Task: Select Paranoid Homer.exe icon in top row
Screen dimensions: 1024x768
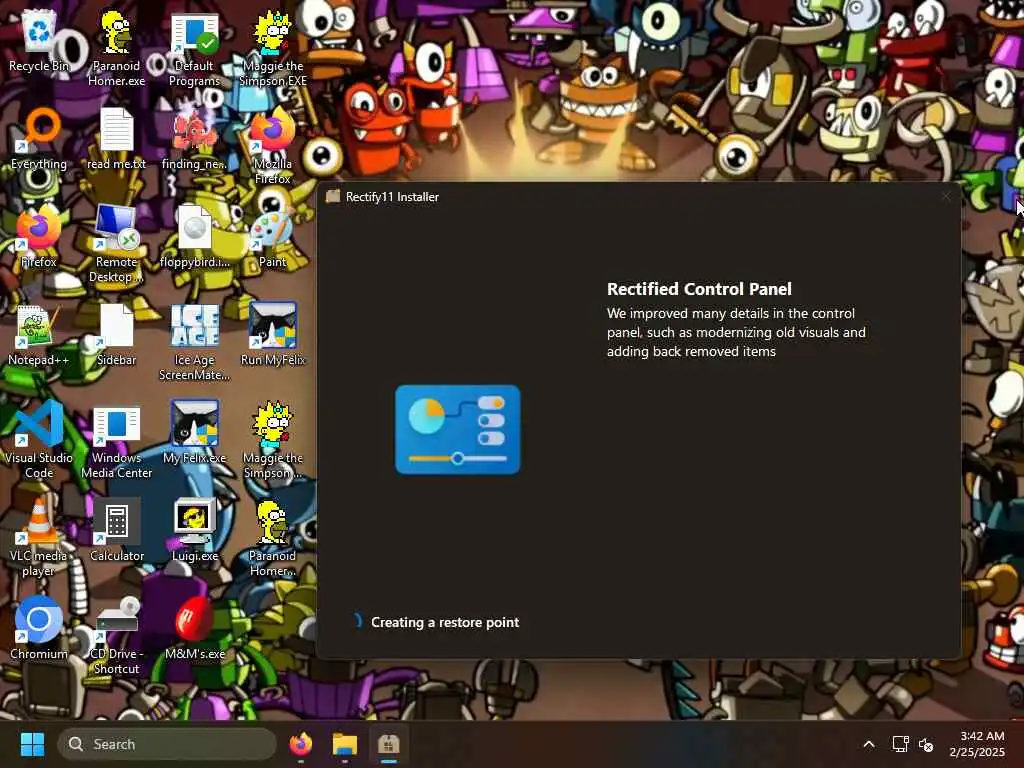Action: 116,48
